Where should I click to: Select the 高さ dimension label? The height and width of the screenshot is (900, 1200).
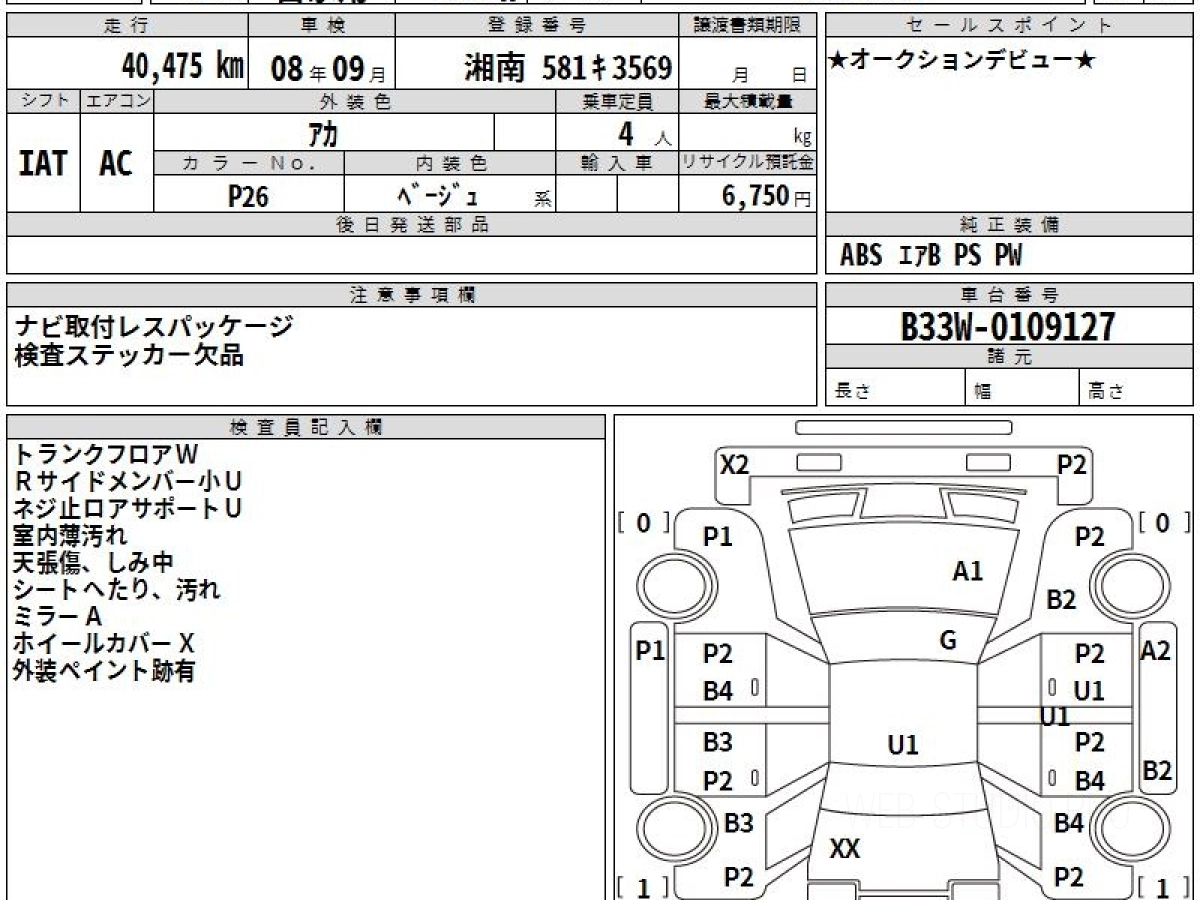point(1106,392)
